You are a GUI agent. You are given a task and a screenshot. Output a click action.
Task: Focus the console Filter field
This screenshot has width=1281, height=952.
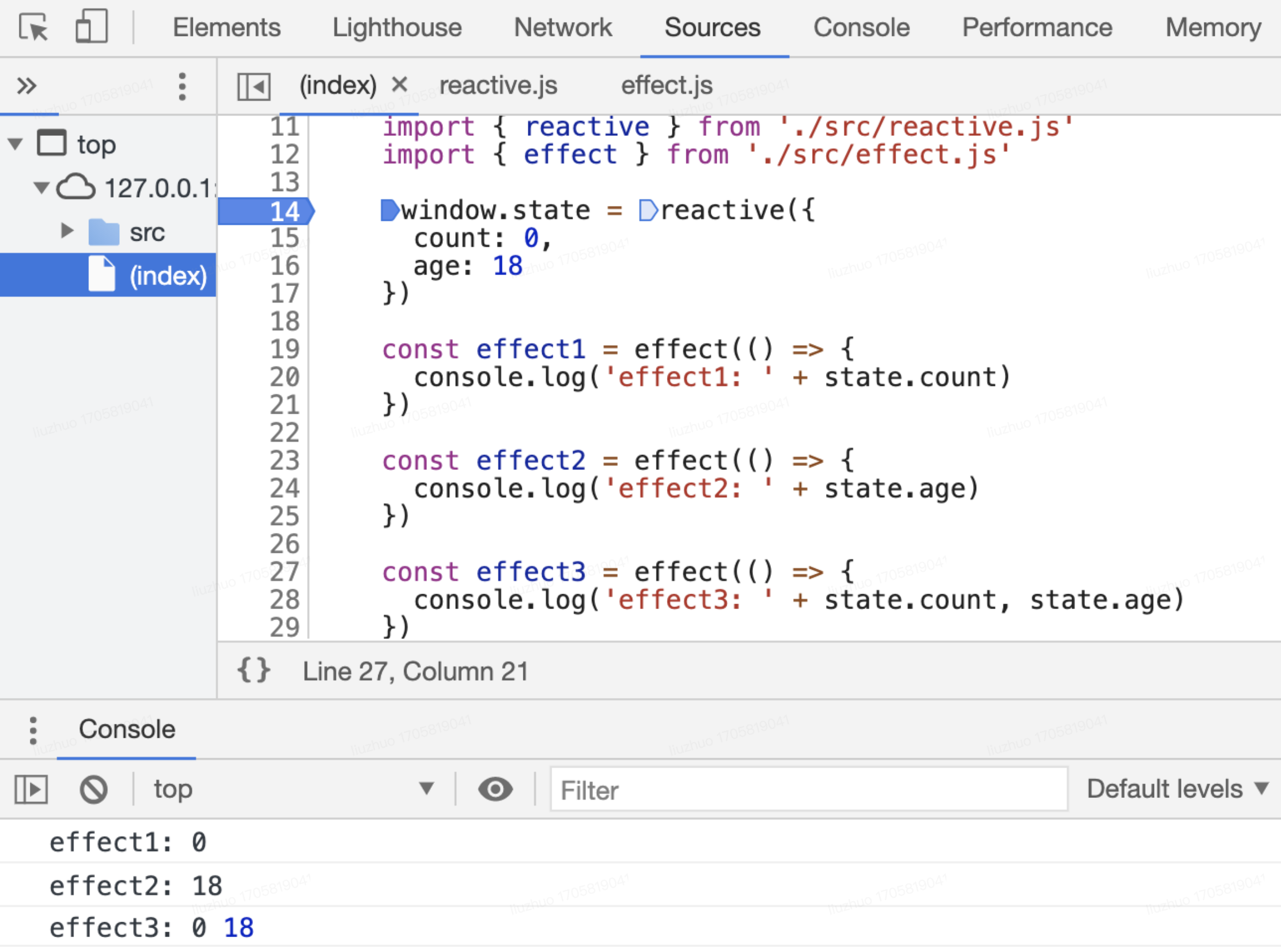tap(808, 790)
